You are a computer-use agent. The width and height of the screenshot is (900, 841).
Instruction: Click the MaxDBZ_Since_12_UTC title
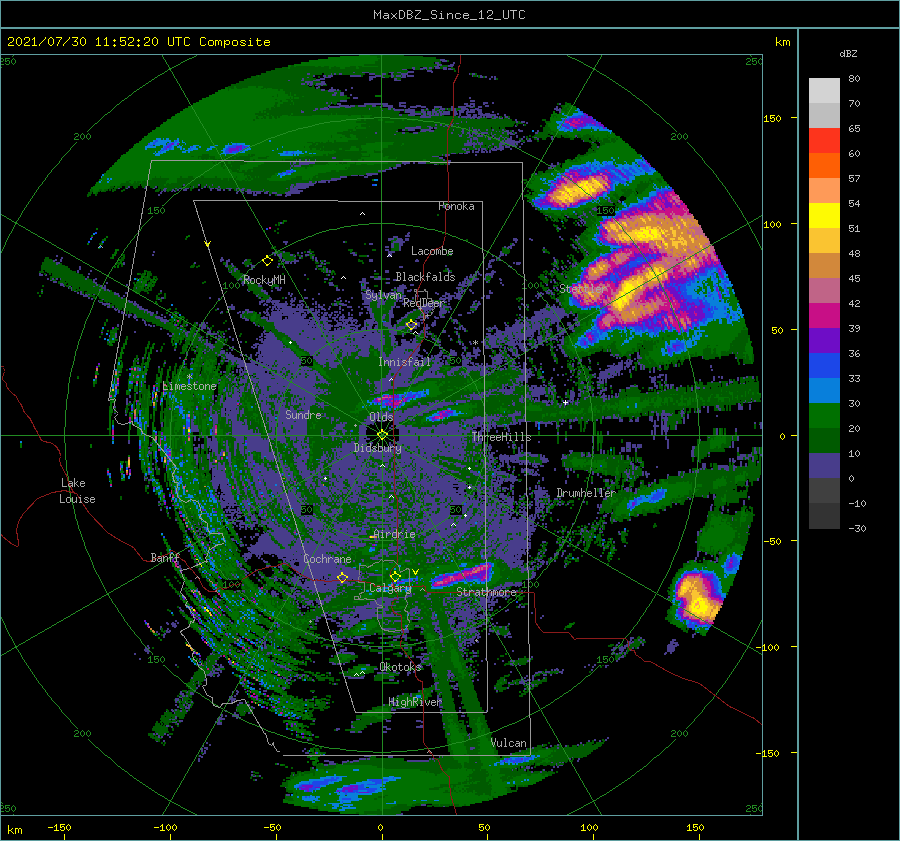(x=449, y=15)
